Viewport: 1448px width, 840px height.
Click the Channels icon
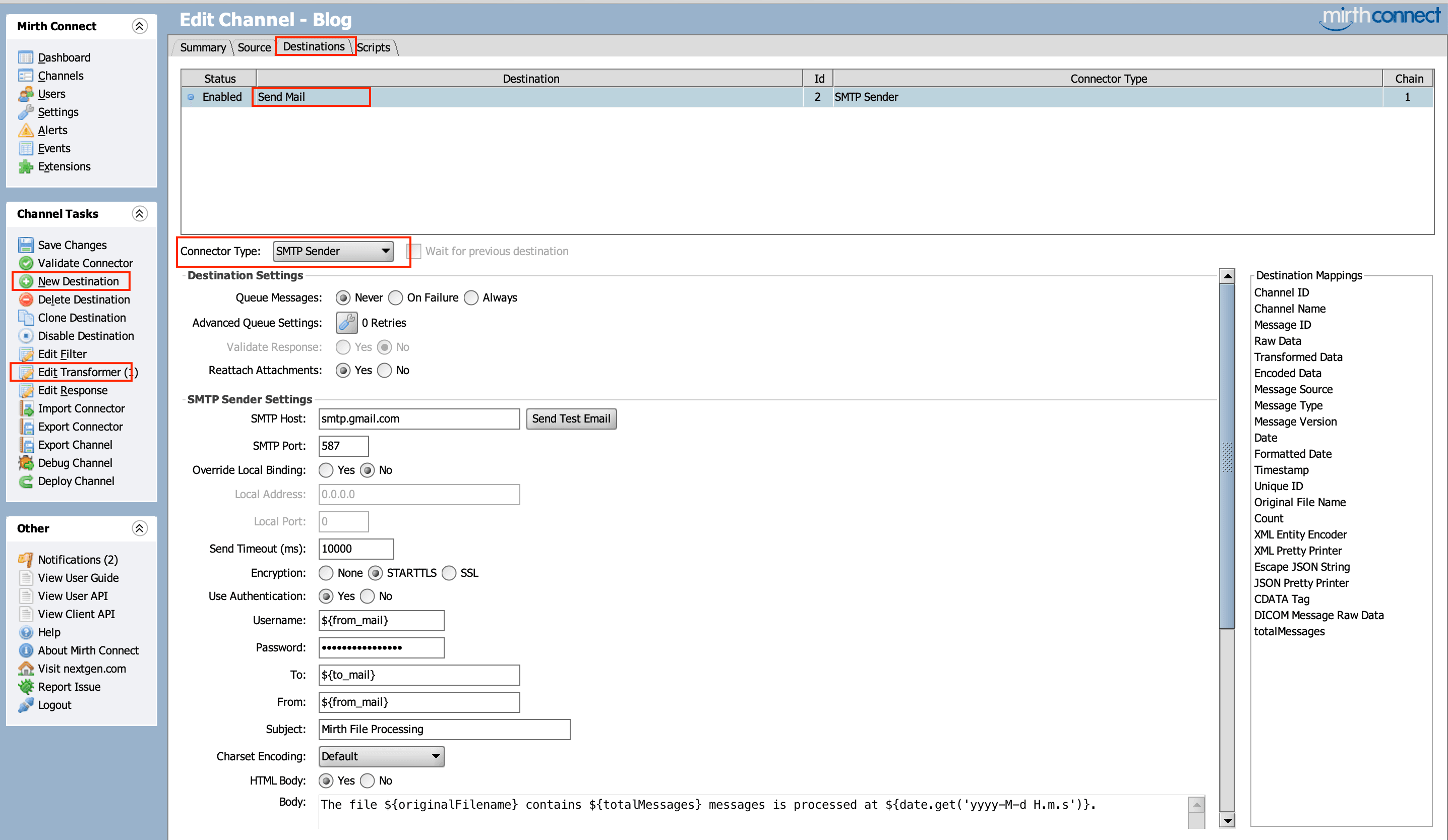coord(26,76)
